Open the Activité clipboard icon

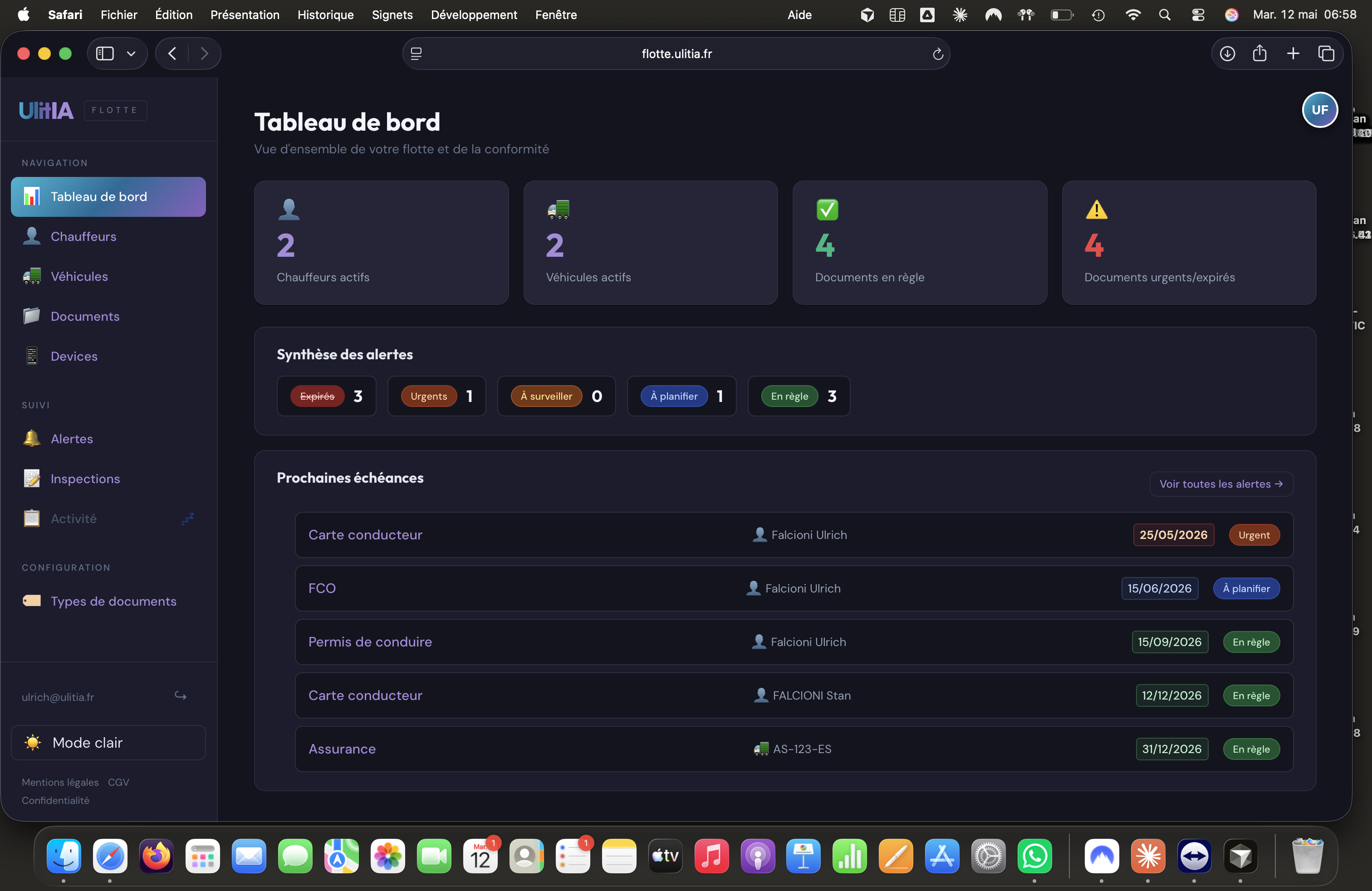click(32, 518)
